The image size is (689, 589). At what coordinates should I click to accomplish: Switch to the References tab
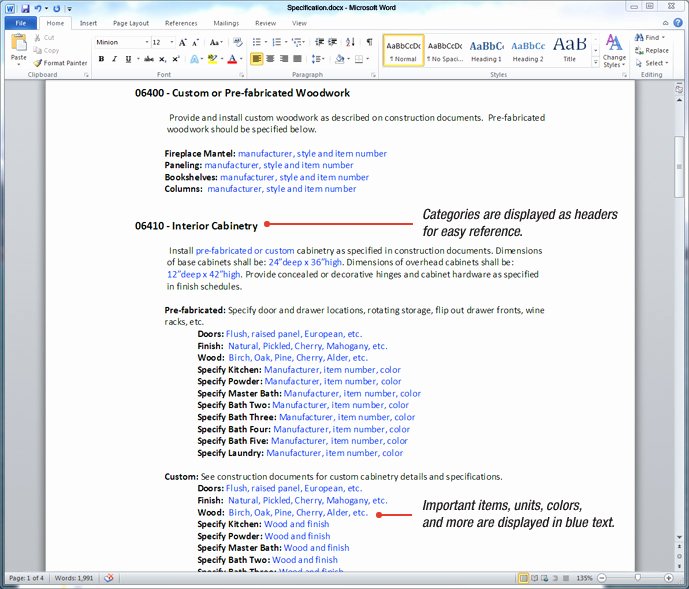point(181,23)
